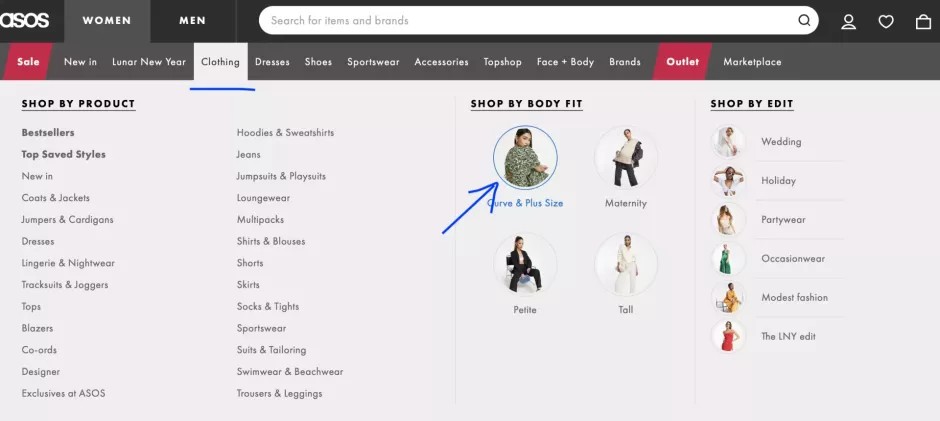Open Shirts & Blouses link
The width and height of the screenshot is (940, 421).
click(271, 241)
